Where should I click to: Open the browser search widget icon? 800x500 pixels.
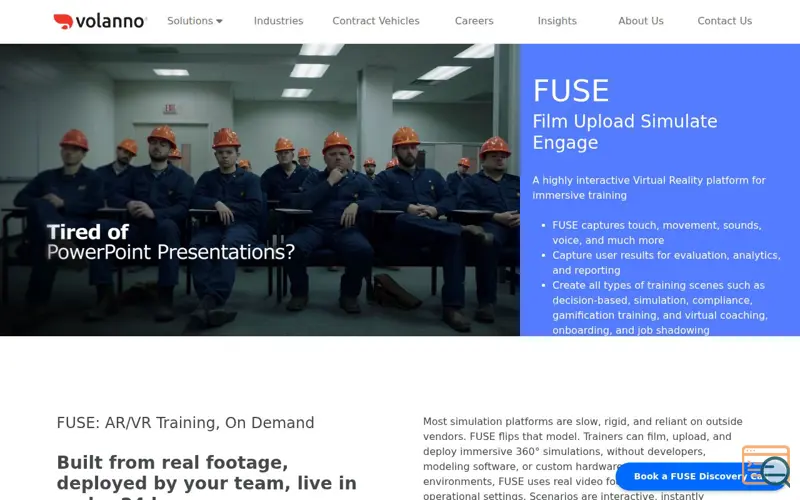click(x=766, y=466)
